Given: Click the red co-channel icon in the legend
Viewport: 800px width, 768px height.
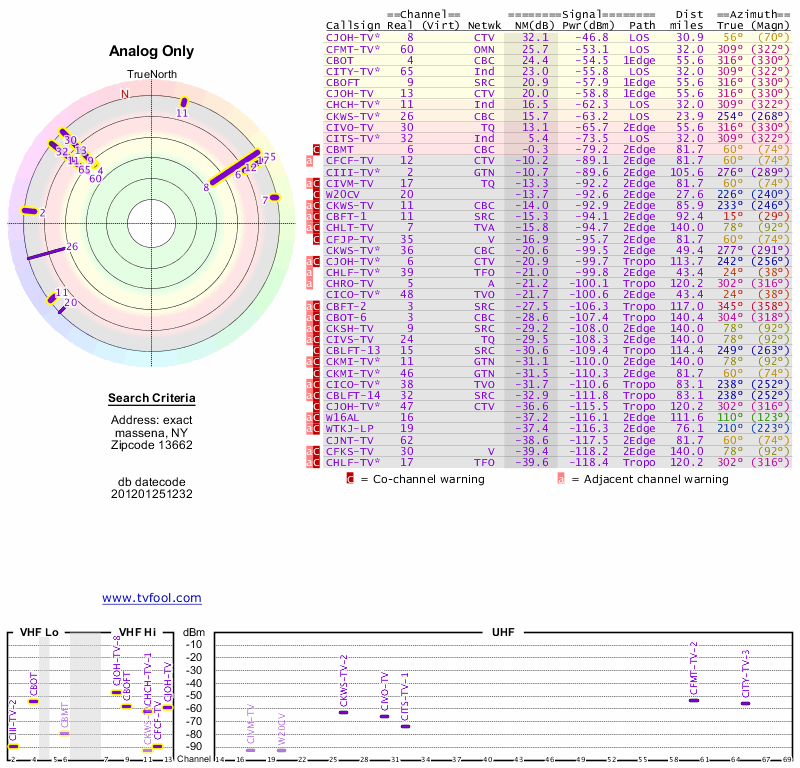Looking at the screenshot, I should pos(350,479).
